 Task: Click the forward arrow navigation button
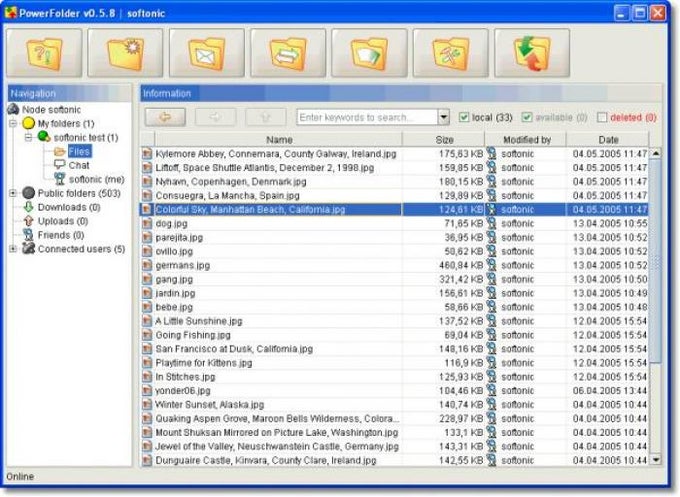[x=216, y=117]
